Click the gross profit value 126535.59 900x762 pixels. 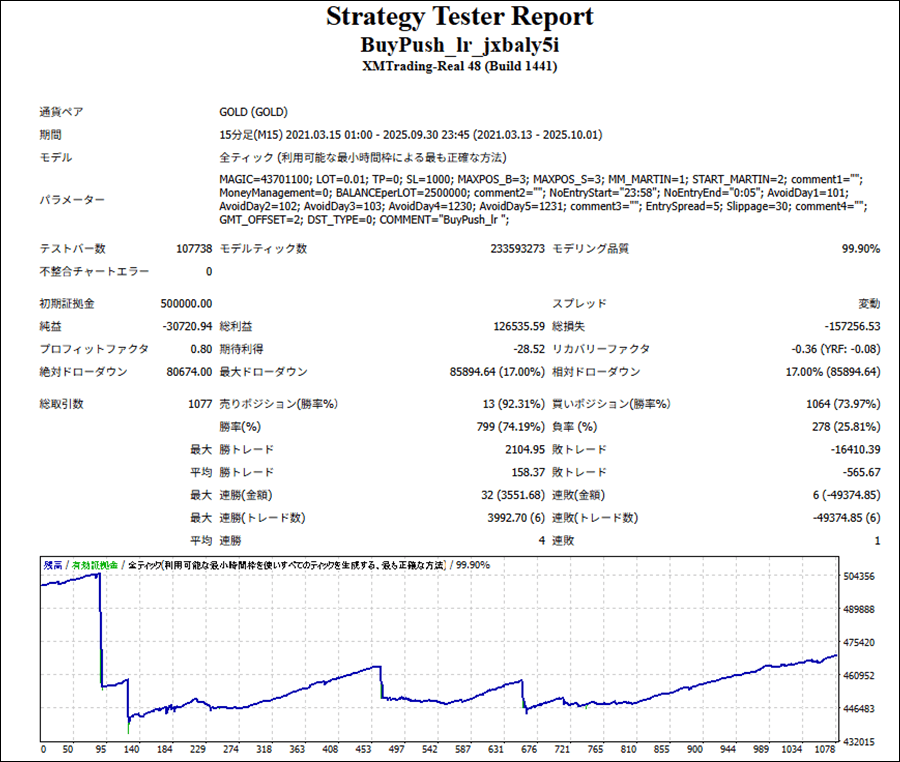511,326
